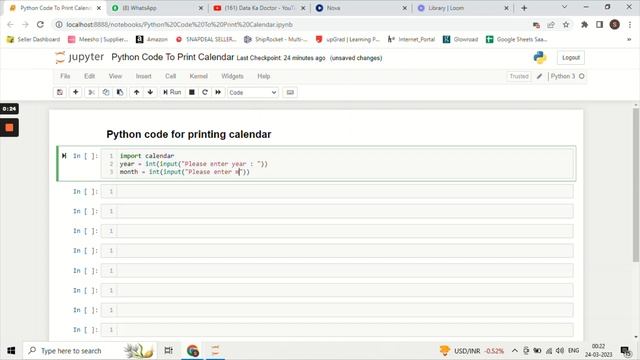Open the Amazon bookmark

[152, 39]
